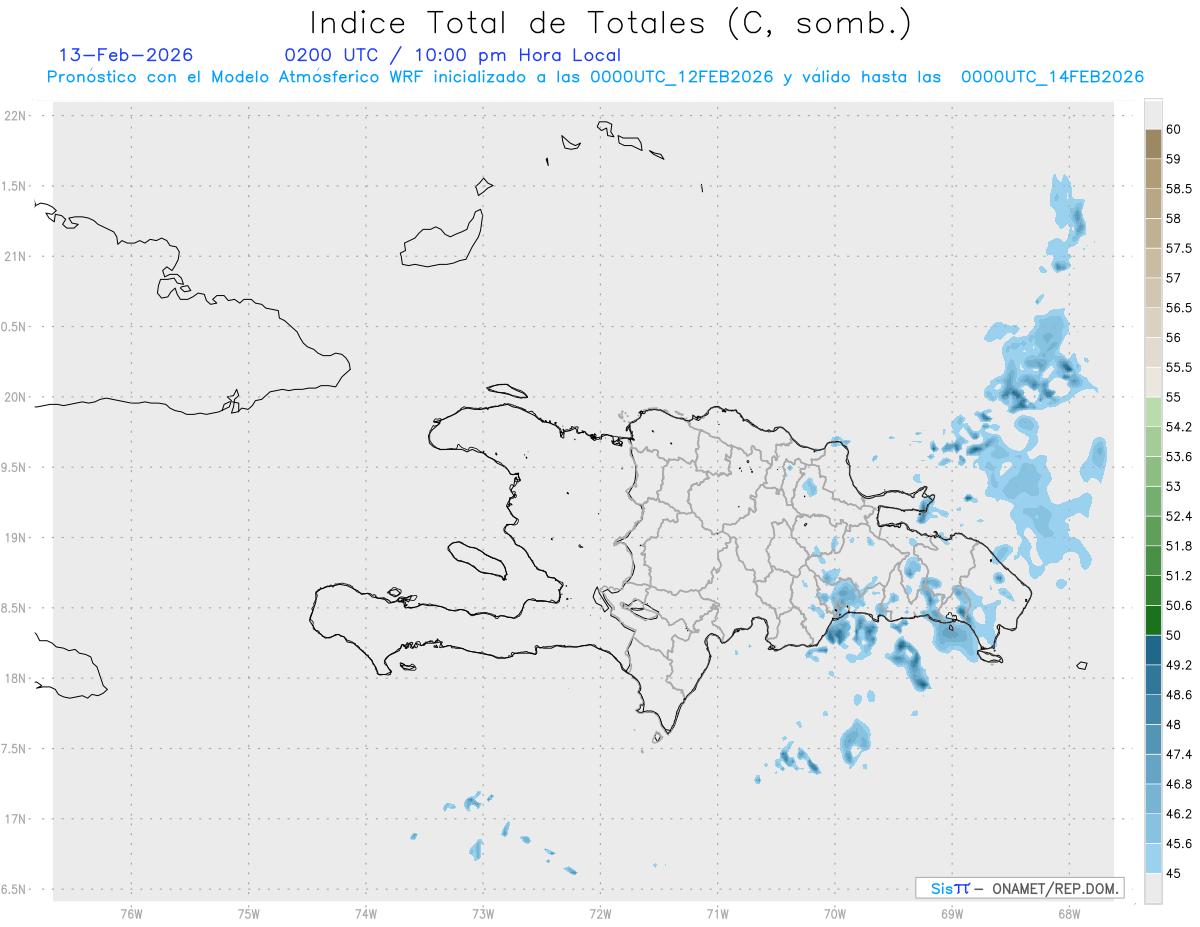Click the "69W" longitude label
Viewport: 1200px width, 927px height.
(x=952, y=913)
